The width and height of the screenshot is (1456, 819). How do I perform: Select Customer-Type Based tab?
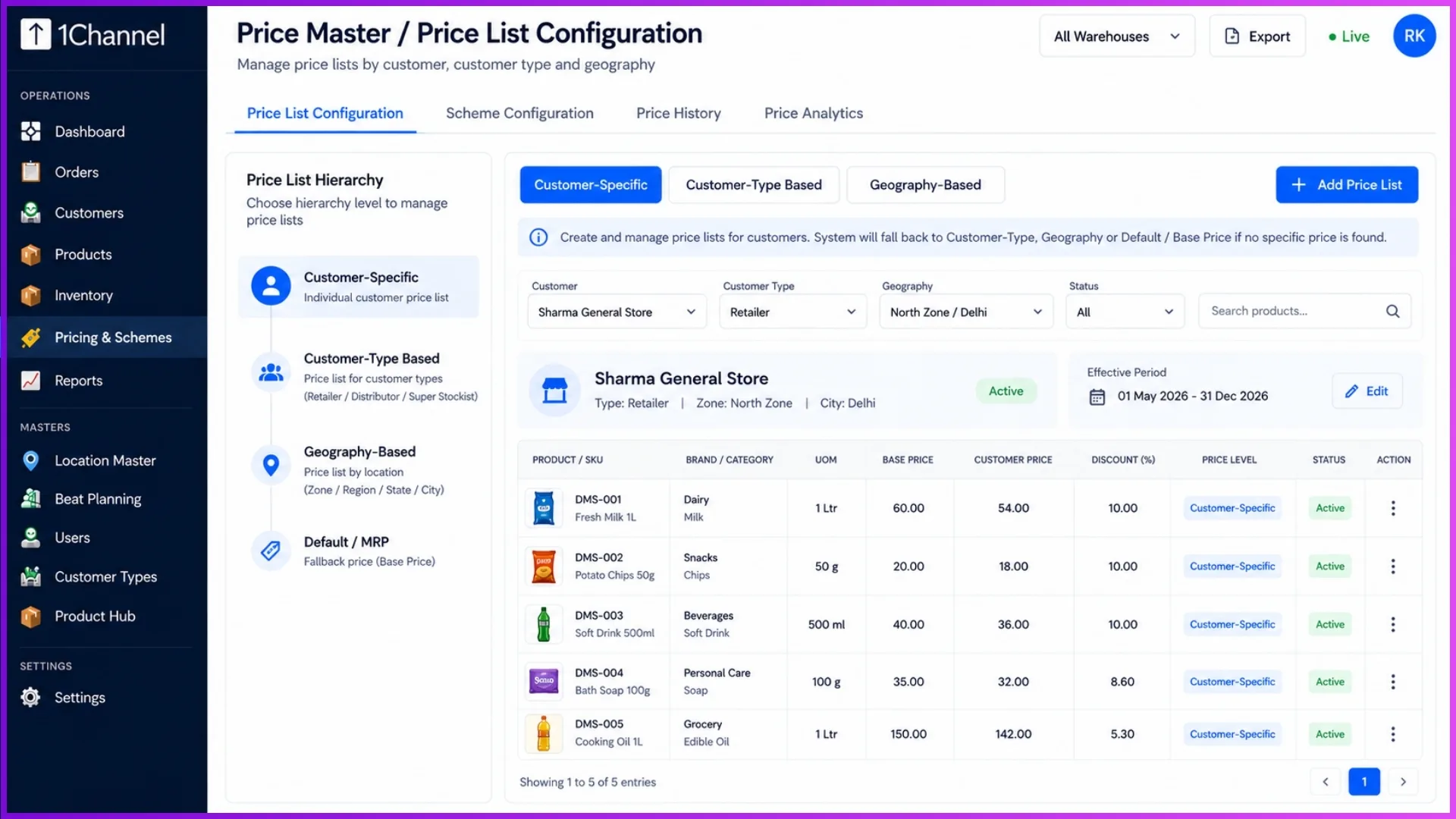pyautogui.click(x=754, y=185)
